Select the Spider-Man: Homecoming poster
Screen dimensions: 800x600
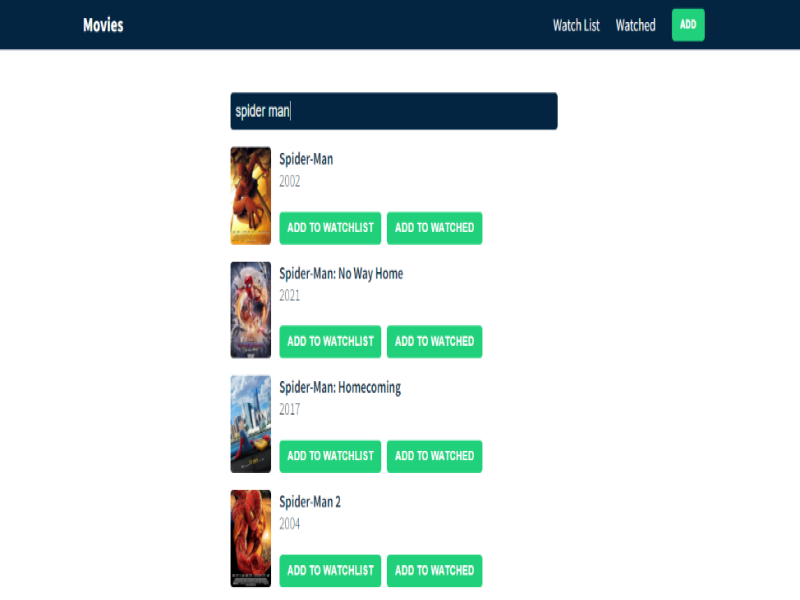tap(251, 424)
